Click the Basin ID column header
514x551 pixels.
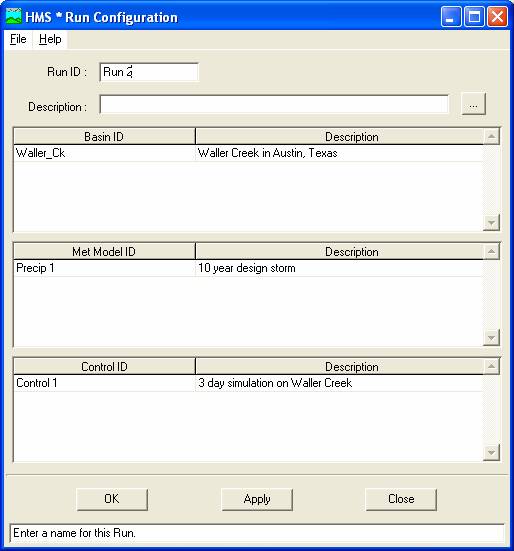(104, 136)
